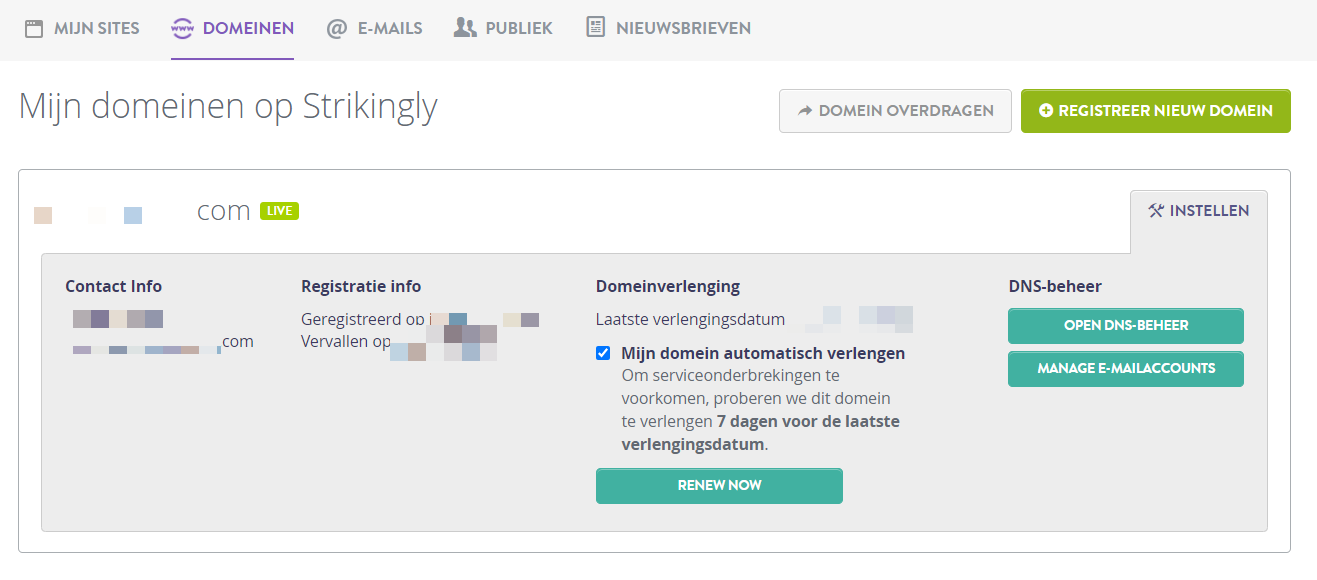Click the www Domeinen icon
This screenshot has height=580, width=1317.
(x=183, y=29)
